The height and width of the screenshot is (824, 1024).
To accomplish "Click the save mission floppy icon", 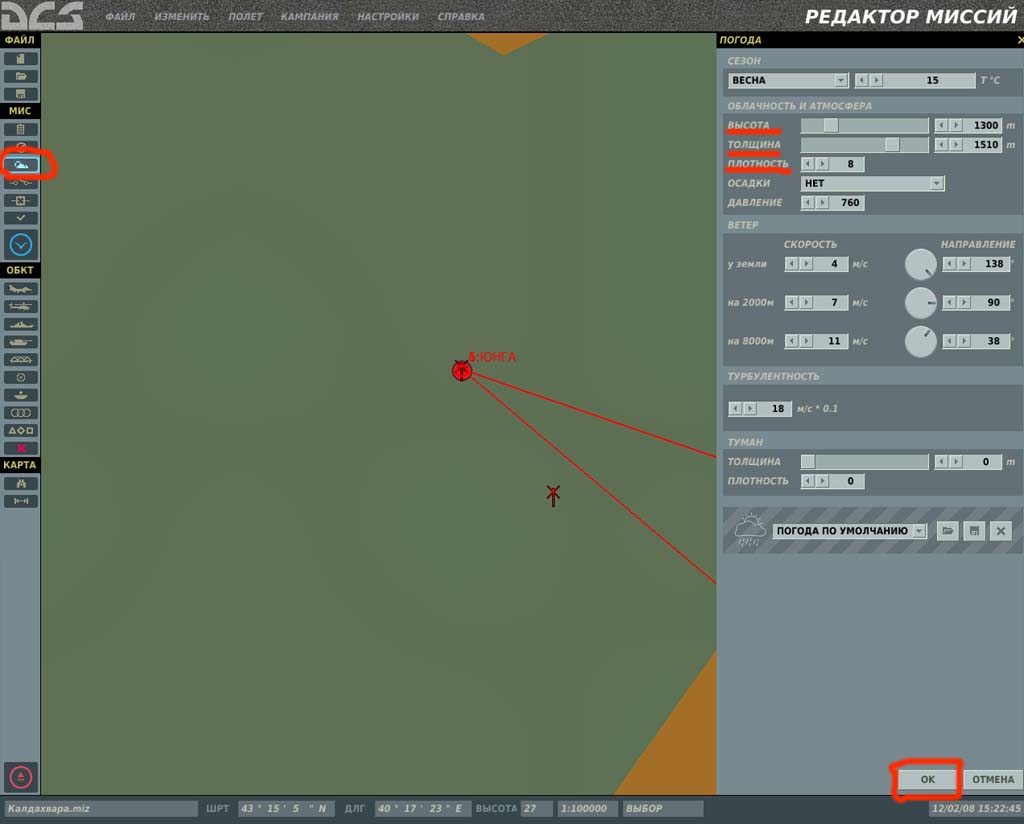I will click(x=20, y=94).
